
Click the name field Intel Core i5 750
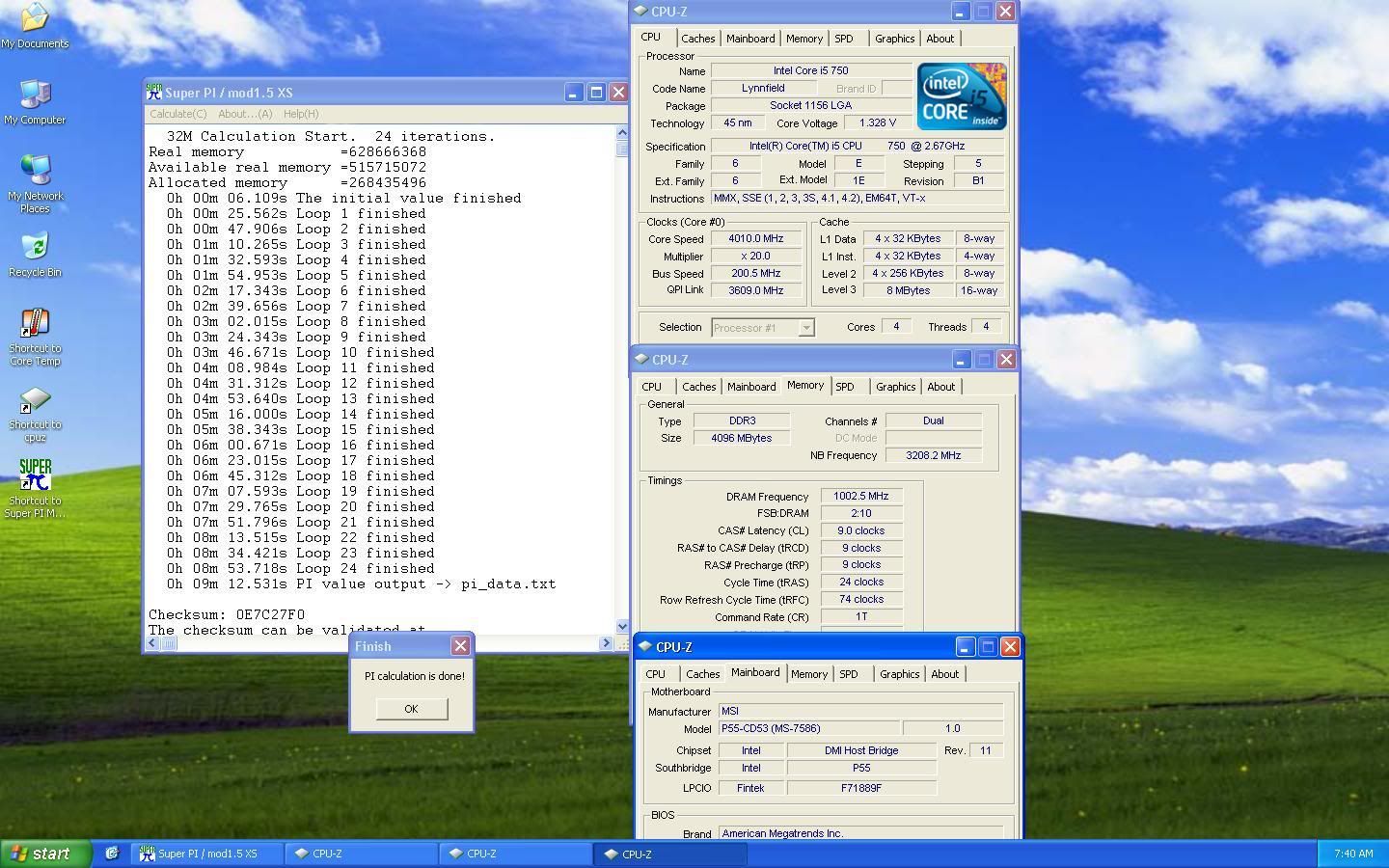[811, 70]
